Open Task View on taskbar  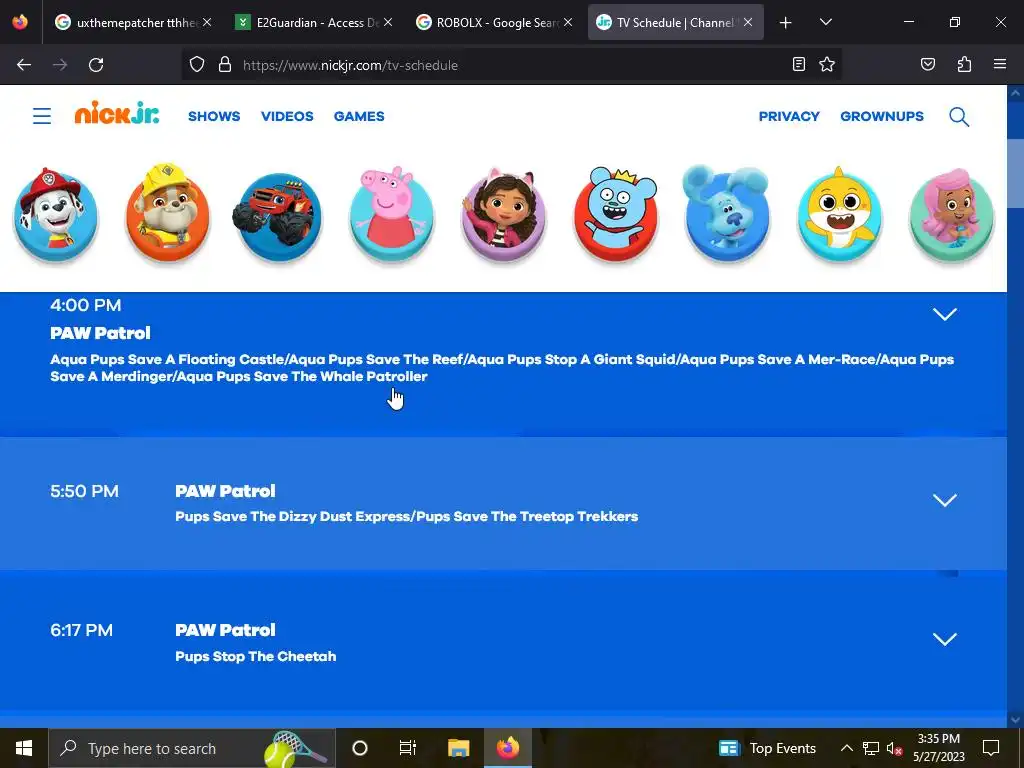pos(408,748)
